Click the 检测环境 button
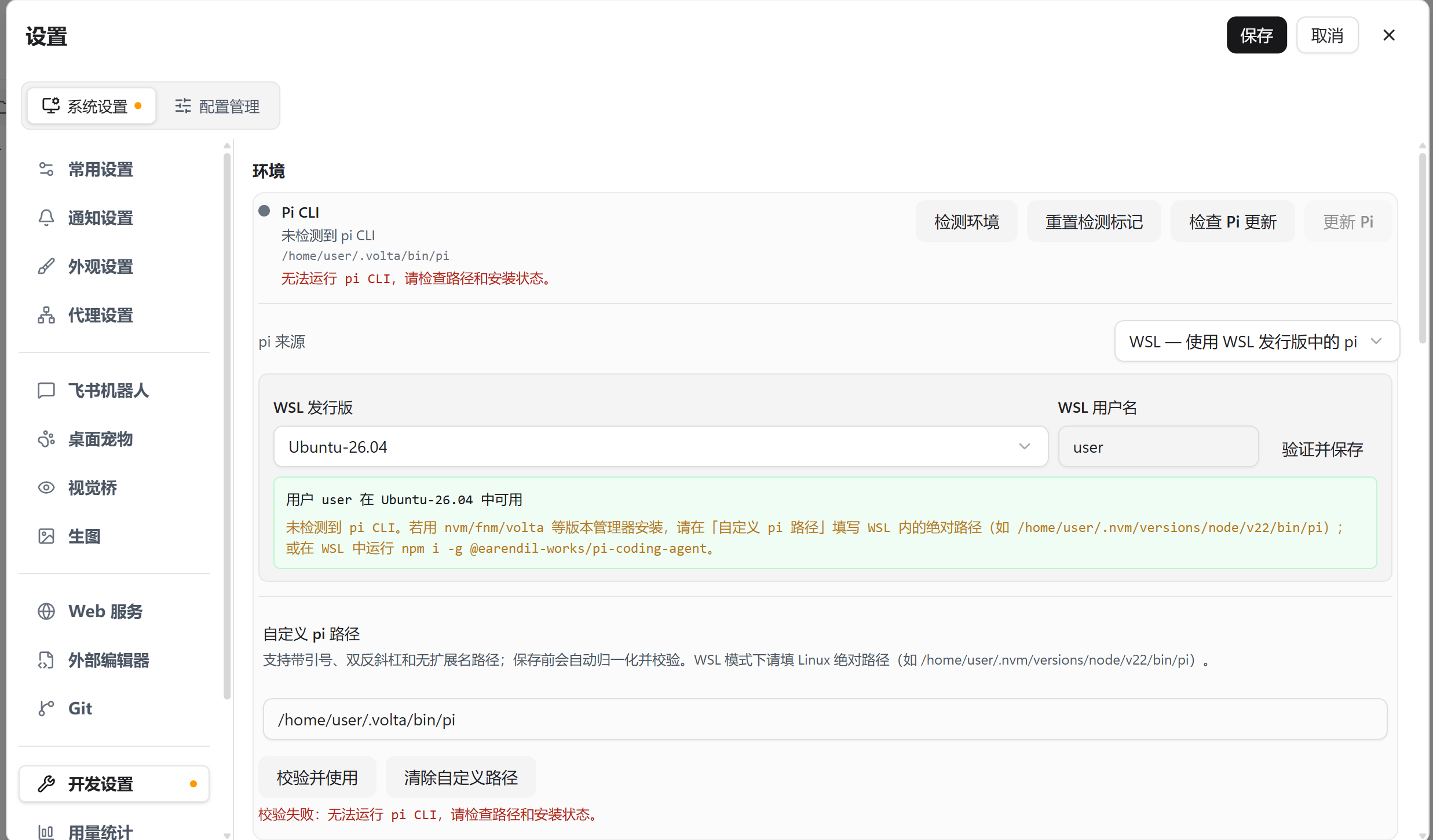Viewport: 1433px width, 840px height. [966, 222]
